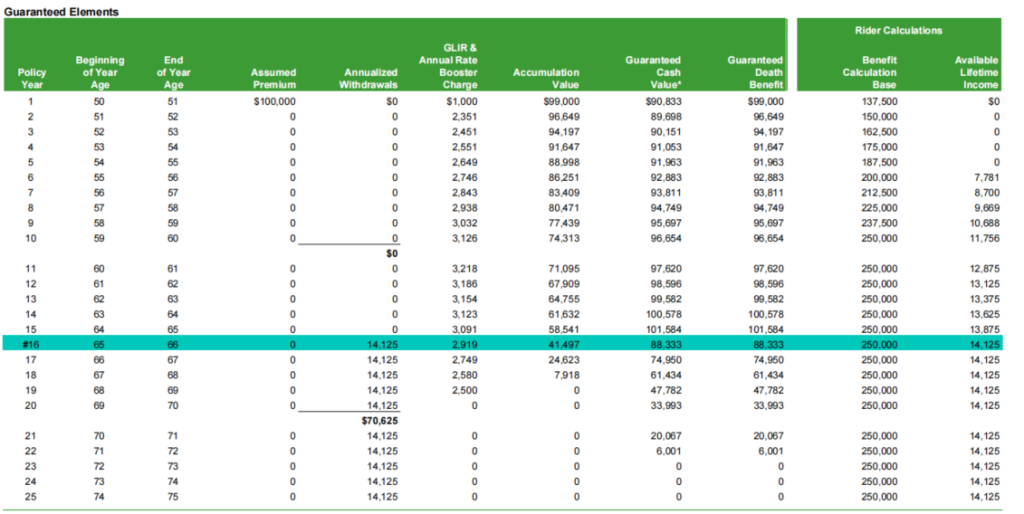Image resolution: width=1024 pixels, height=514 pixels.
Task: Click the Accumulation Value column header
Action: click(545, 78)
